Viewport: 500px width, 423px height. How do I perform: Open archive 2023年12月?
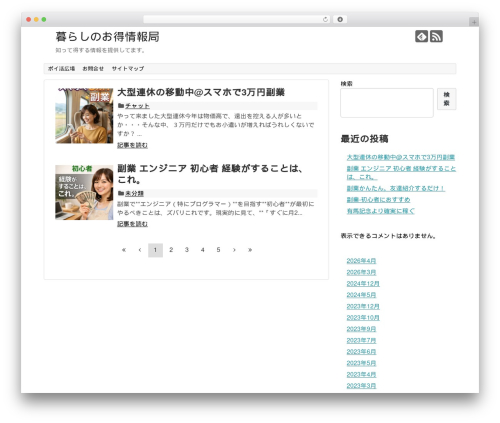pos(363,306)
